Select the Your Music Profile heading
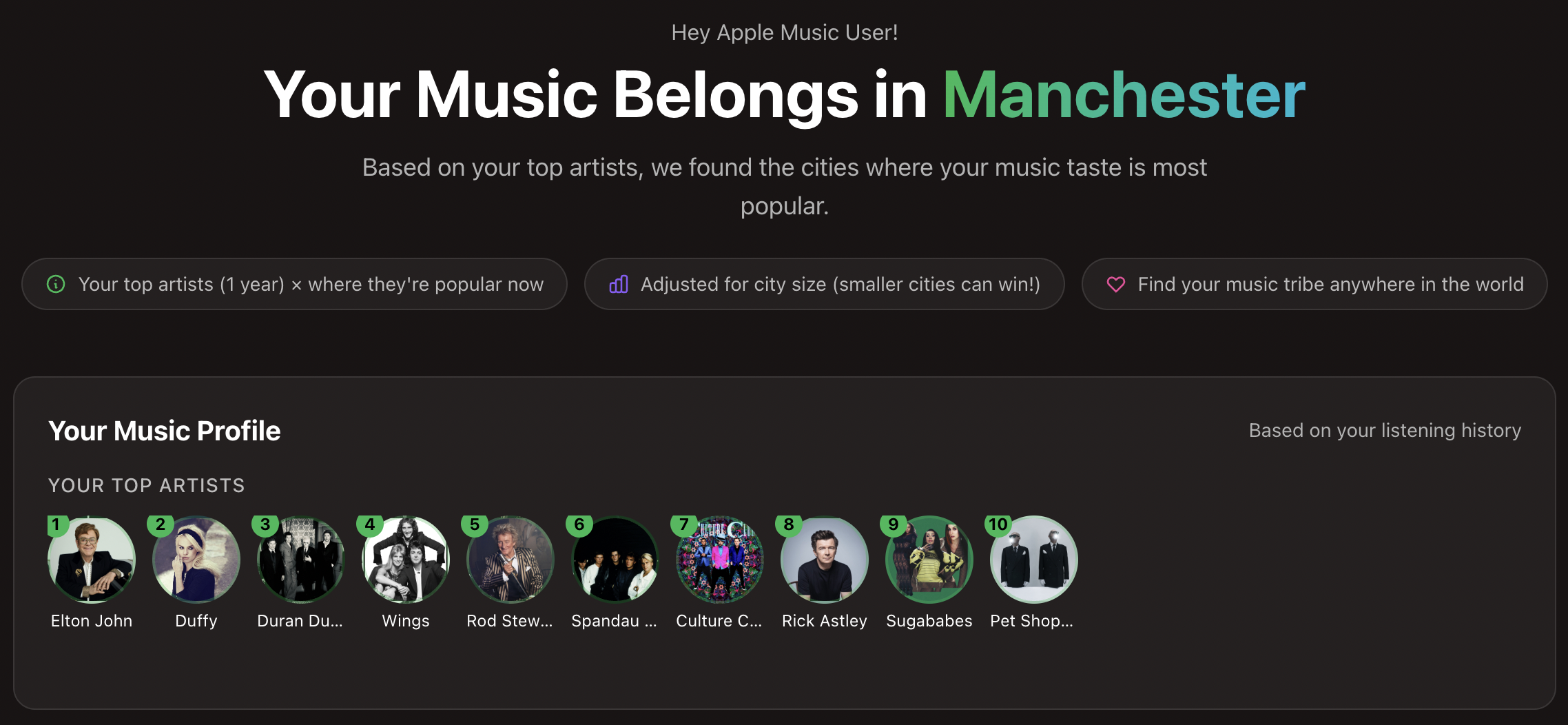1568x725 pixels. [164, 430]
